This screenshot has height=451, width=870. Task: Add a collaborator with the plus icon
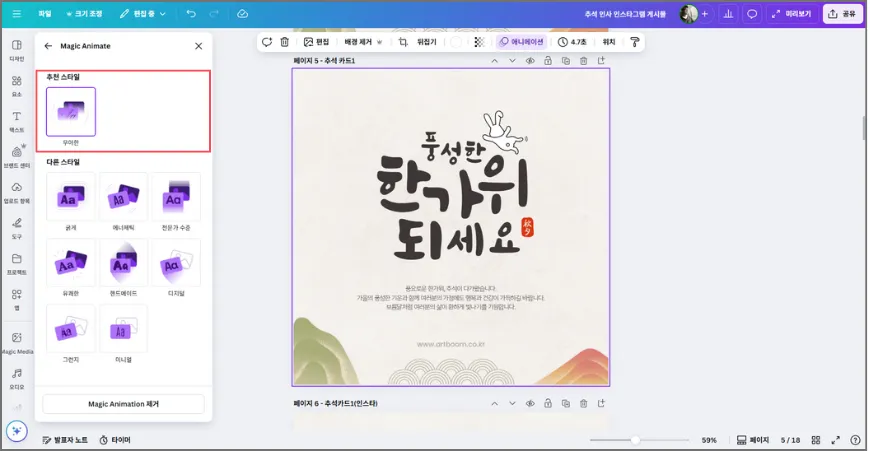click(705, 14)
